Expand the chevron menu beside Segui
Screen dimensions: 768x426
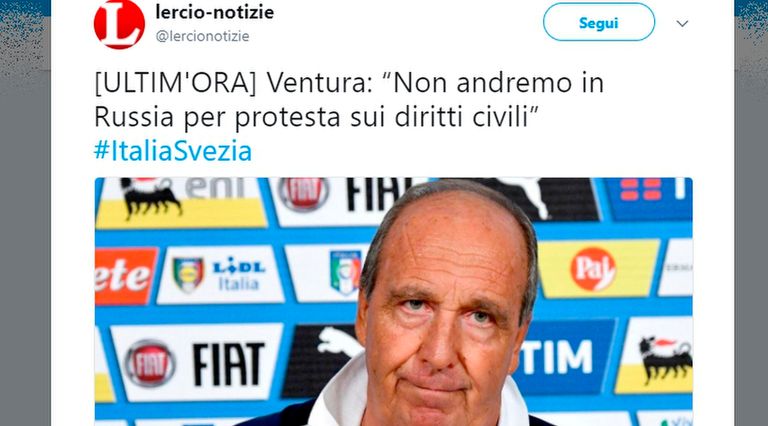(x=682, y=24)
